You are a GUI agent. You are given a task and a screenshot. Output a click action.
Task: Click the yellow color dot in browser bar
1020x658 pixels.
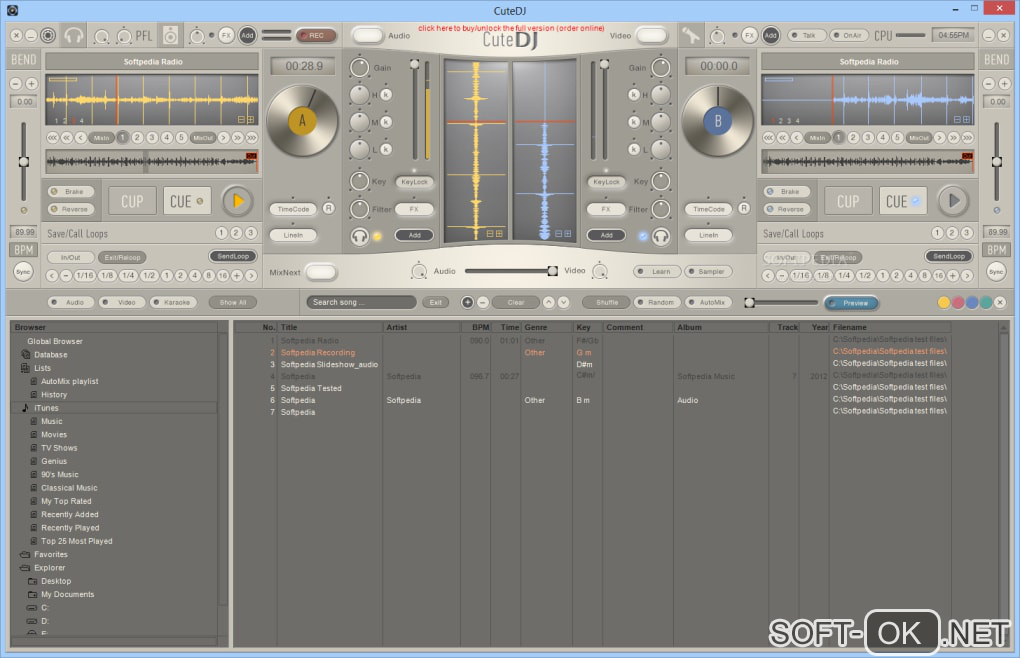pyautogui.click(x=943, y=302)
